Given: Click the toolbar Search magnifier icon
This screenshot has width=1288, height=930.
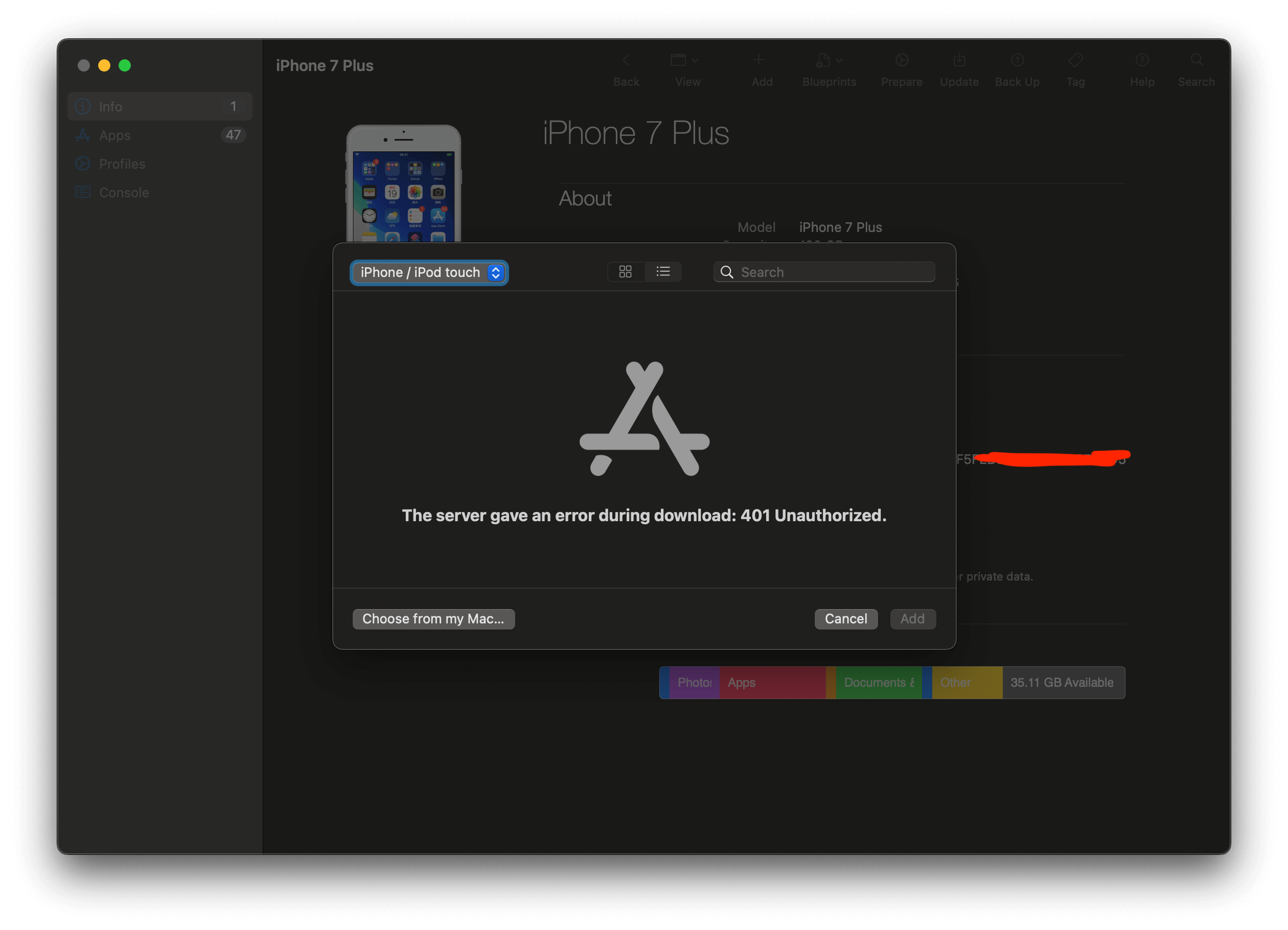Looking at the screenshot, I should [x=1196, y=60].
